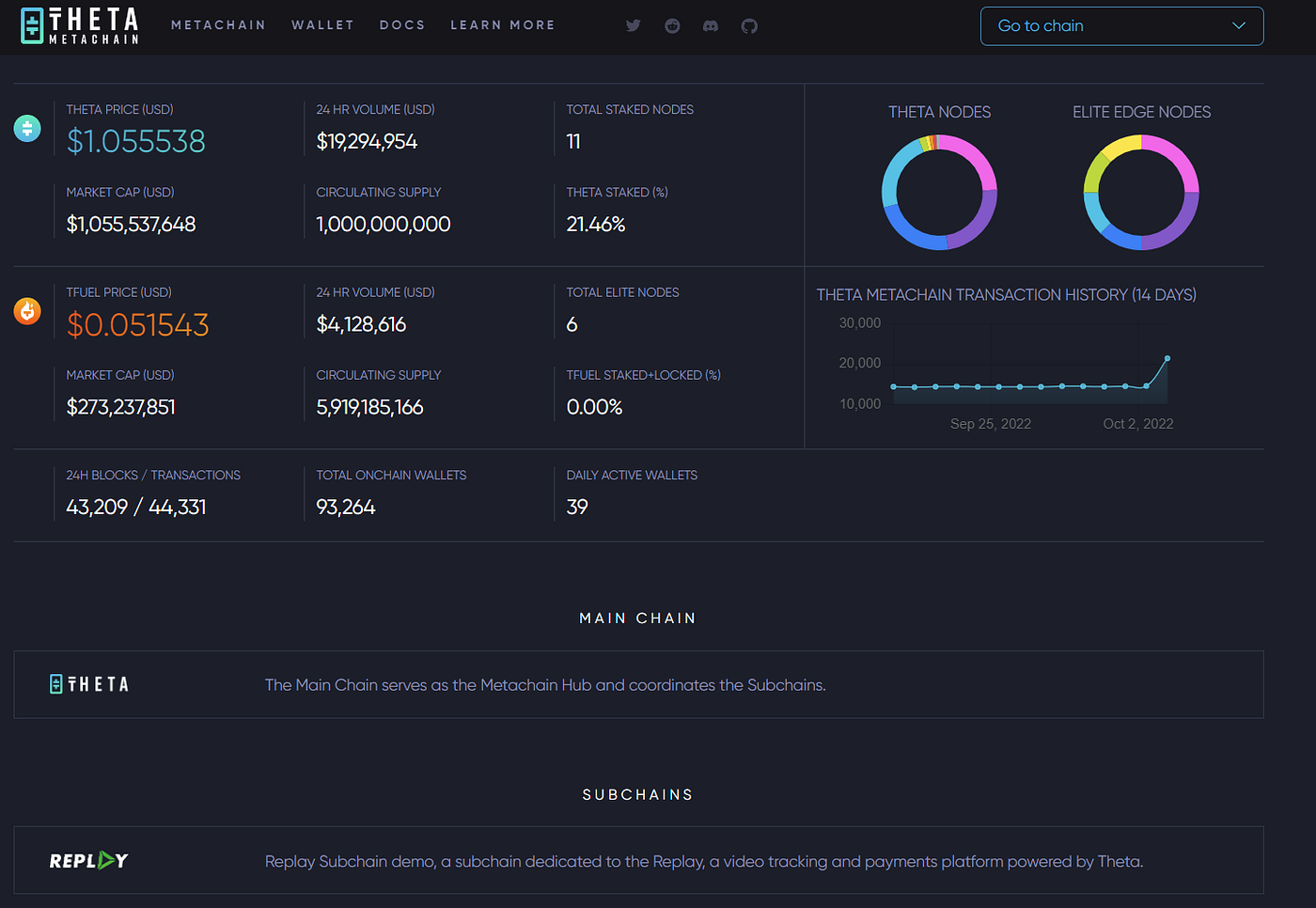The width and height of the screenshot is (1316, 908).
Task: Select the TFUEL 24 hr volume $4,128,616
Action: (361, 324)
